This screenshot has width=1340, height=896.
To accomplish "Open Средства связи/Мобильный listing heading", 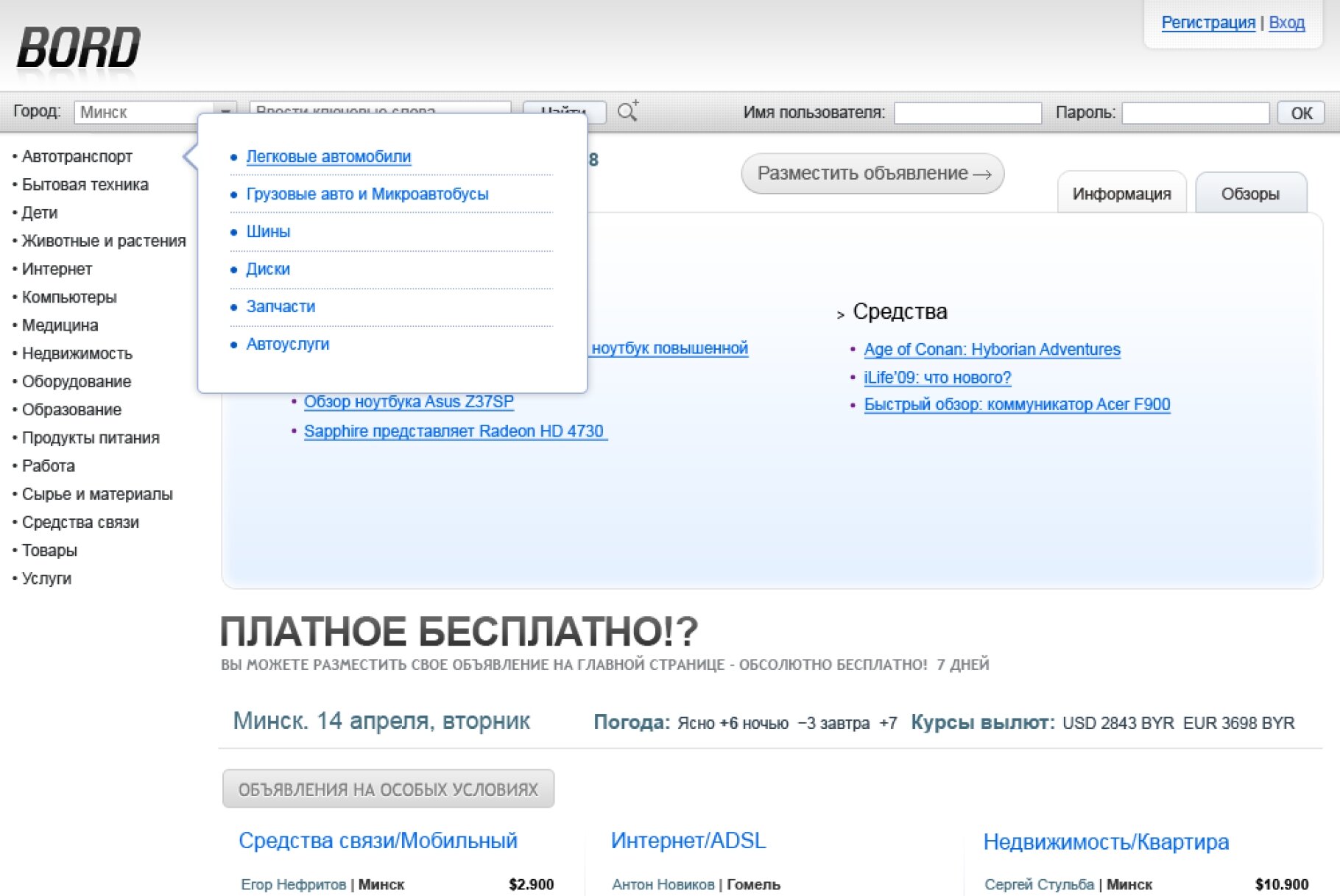I will click(x=378, y=841).
